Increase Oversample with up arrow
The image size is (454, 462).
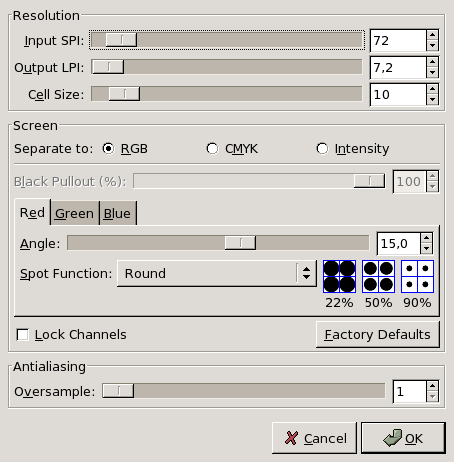(x=432, y=386)
